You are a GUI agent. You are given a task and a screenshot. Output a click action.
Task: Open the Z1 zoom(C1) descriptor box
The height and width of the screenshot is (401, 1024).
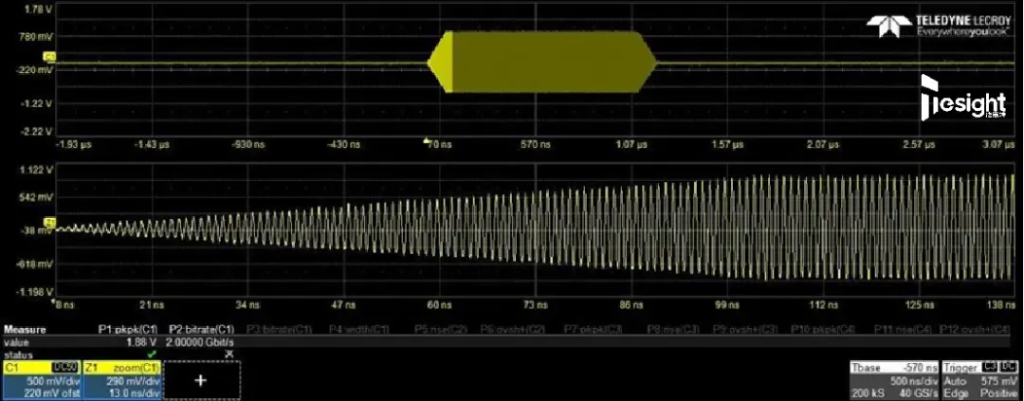pos(121,379)
